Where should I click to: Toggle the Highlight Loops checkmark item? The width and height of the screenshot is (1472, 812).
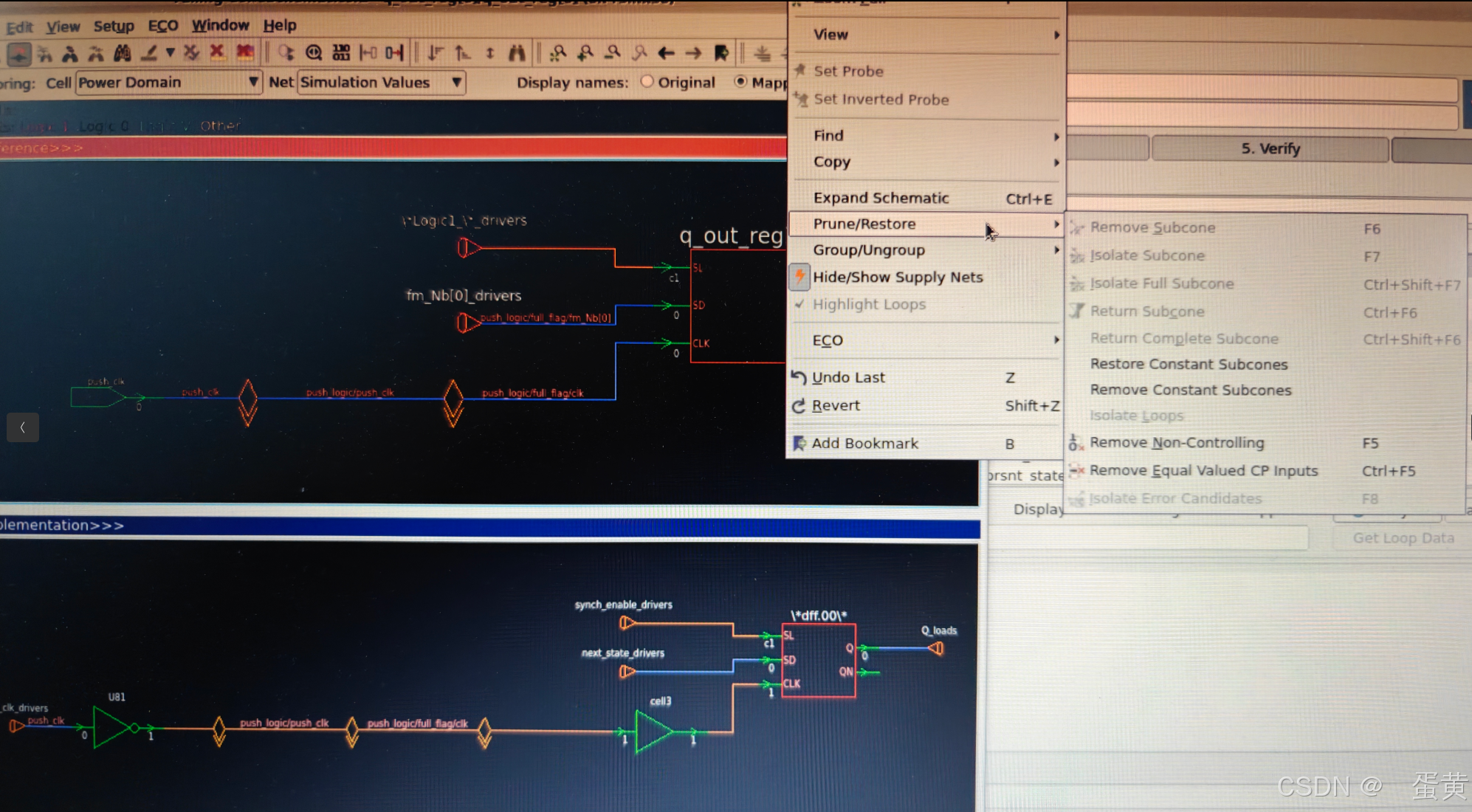click(869, 304)
